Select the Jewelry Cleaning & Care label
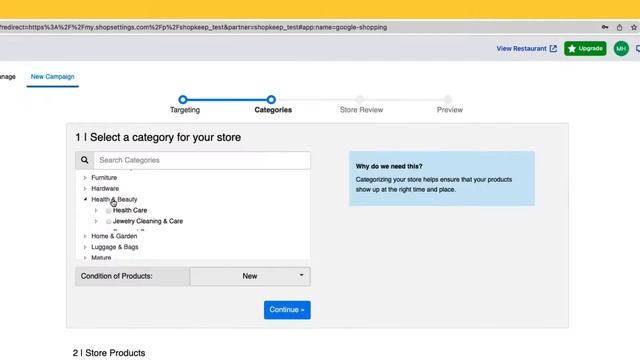The width and height of the screenshot is (640, 360). pyautogui.click(x=148, y=221)
